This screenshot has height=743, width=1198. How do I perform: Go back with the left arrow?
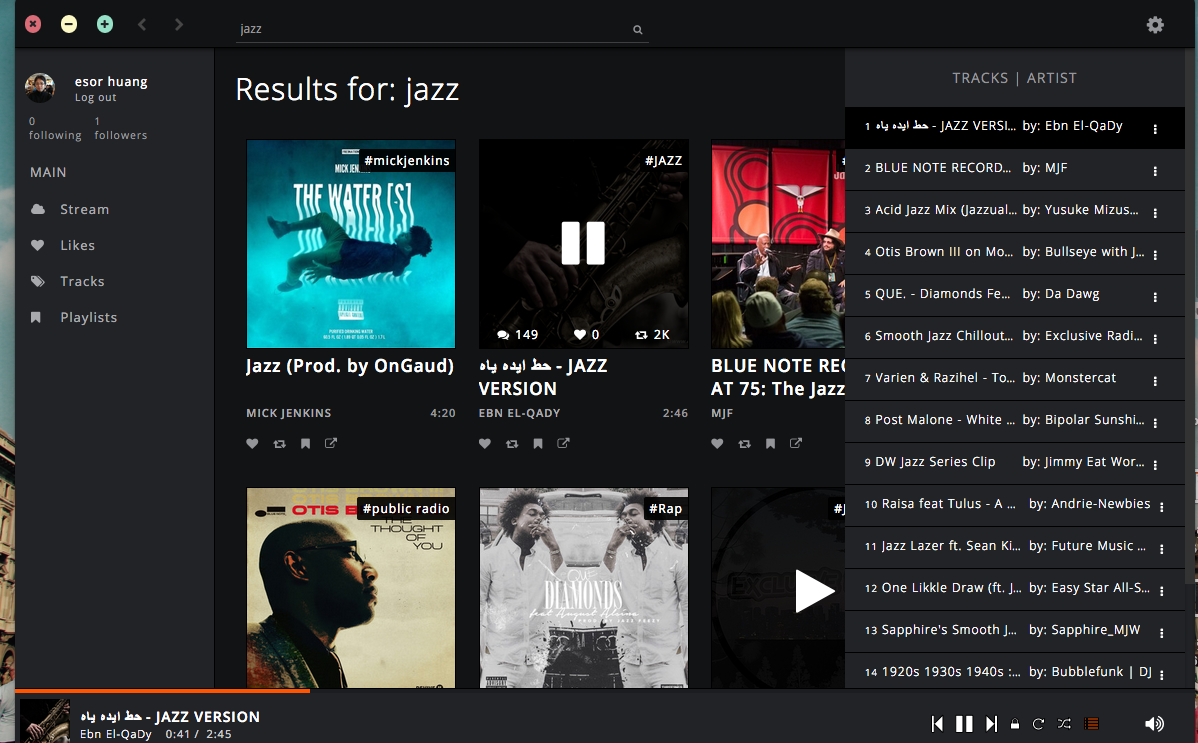pos(142,24)
